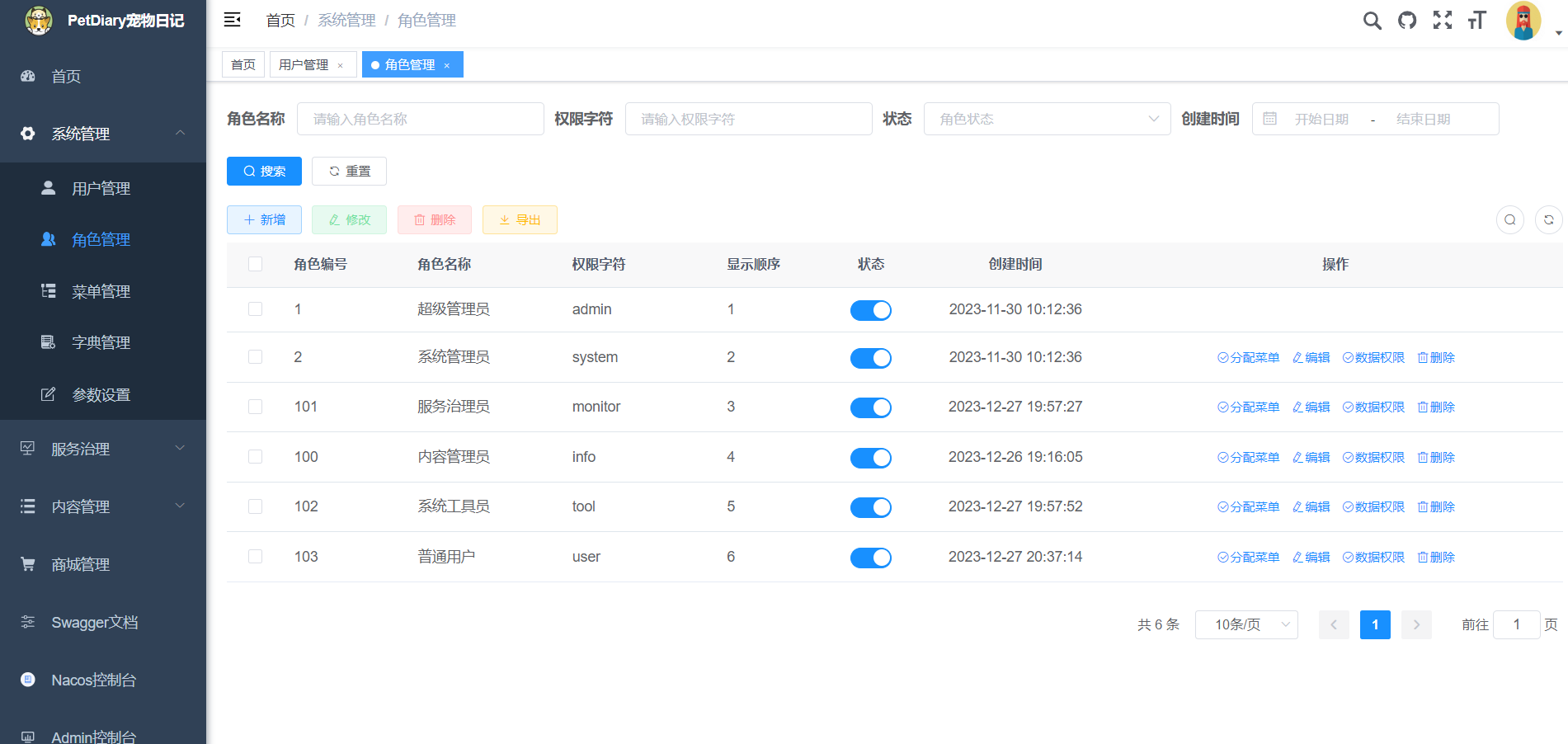Click 编辑 for 服务治理员
Image resolution: width=1568 pixels, height=744 pixels.
click(1311, 407)
